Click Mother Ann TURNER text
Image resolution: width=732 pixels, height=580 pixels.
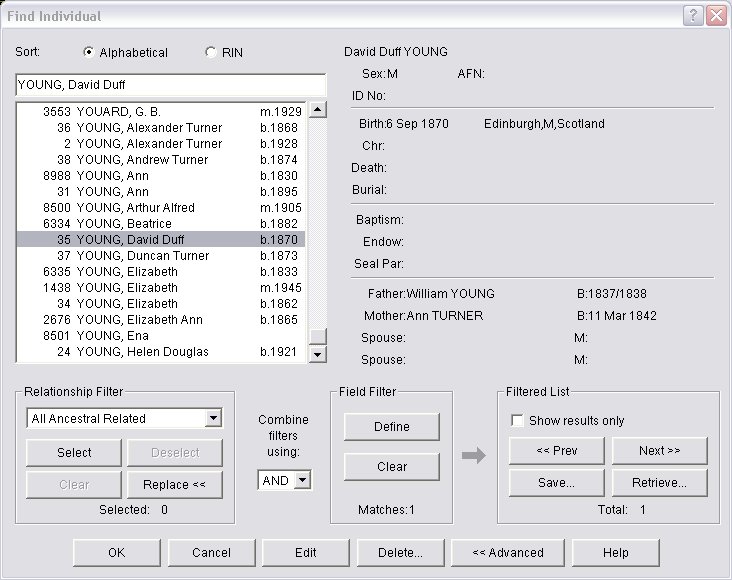(x=423, y=316)
